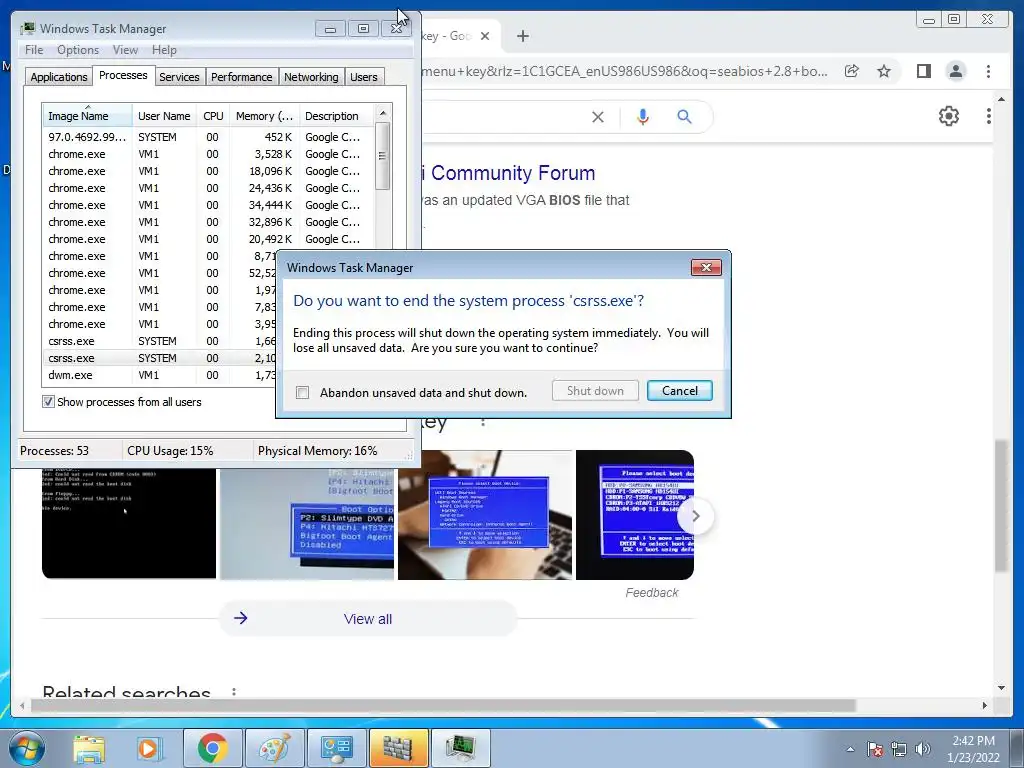Open clock showing 2:42 PM

click(x=973, y=749)
